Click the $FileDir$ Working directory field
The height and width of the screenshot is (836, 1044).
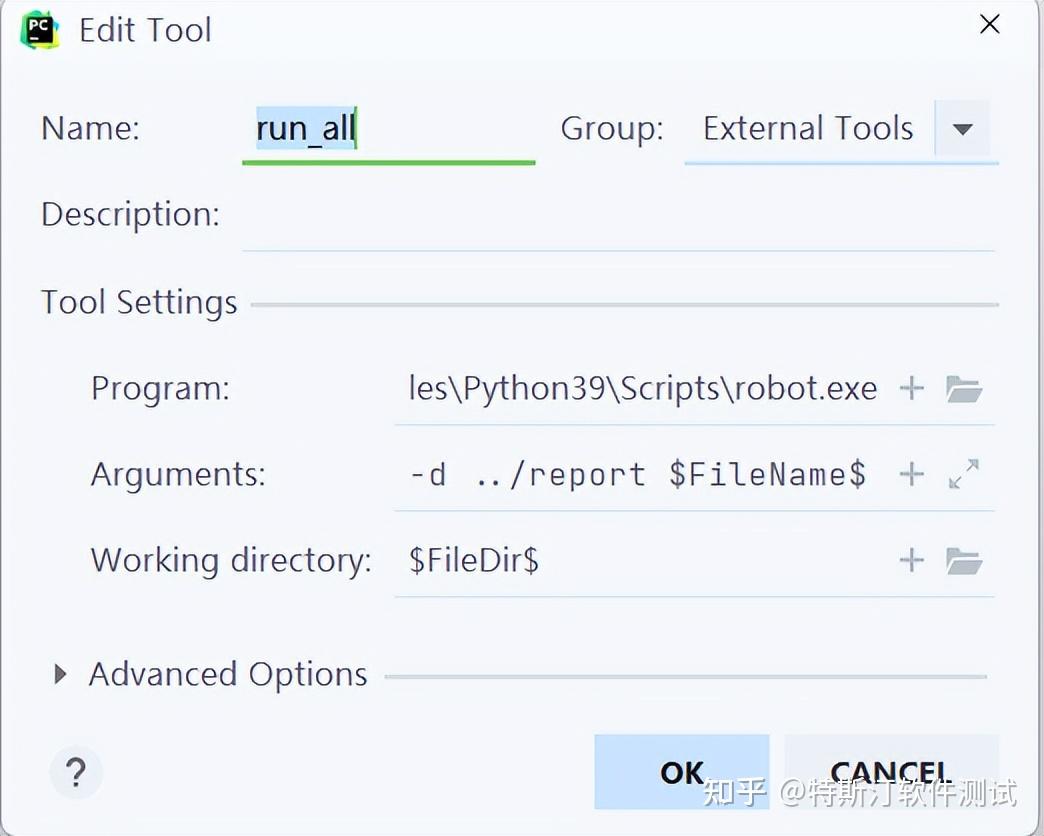pos(640,560)
